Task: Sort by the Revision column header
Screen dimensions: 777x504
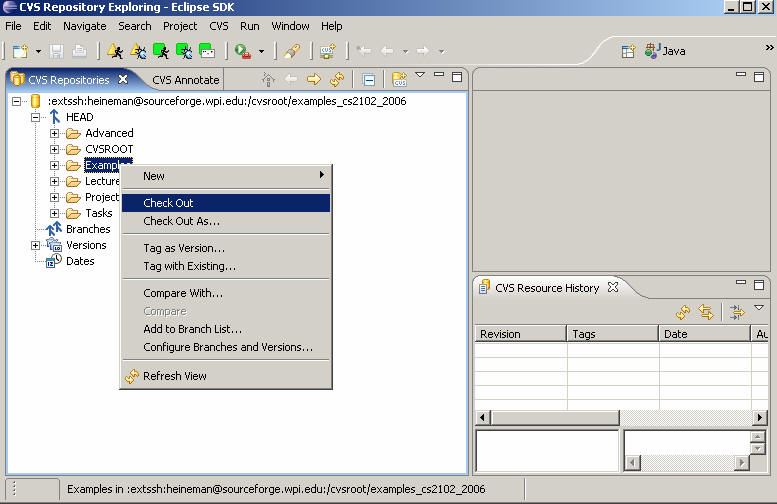Action: [x=520, y=334]
